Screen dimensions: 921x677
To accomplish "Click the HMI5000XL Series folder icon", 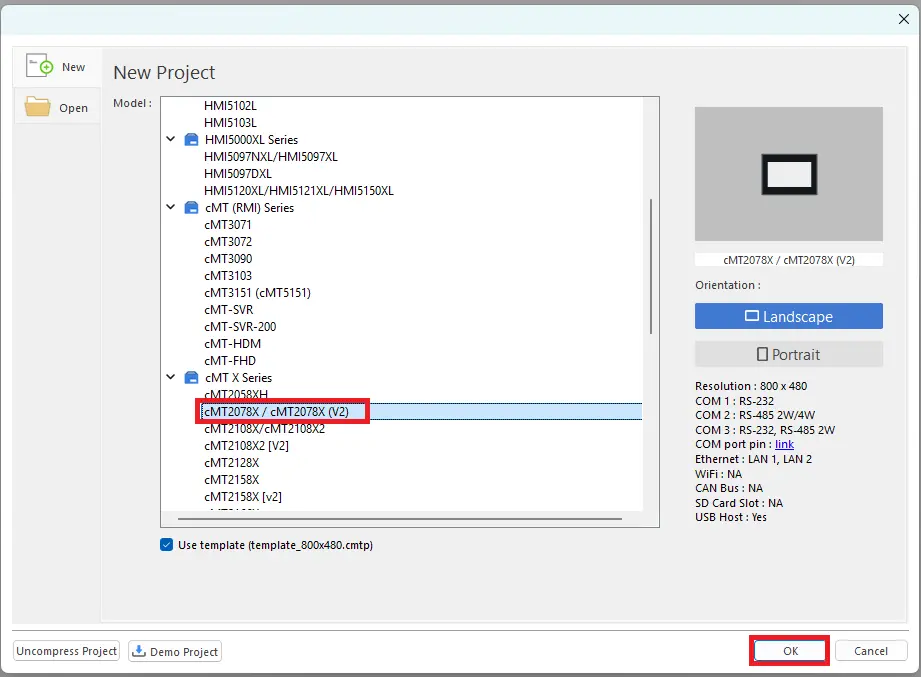I will click(x=191, y=140).
